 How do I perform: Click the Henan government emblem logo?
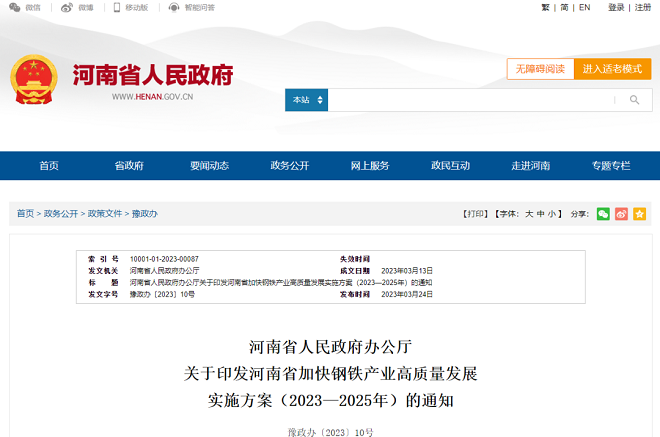coord(33,78)
